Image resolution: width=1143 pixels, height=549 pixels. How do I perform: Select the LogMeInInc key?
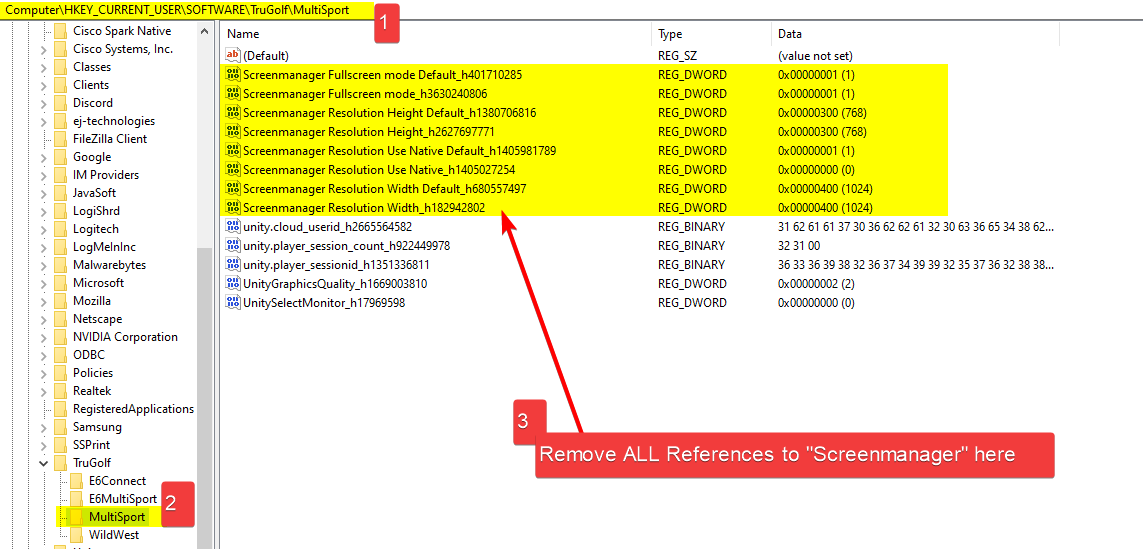(x=104, y=247)
